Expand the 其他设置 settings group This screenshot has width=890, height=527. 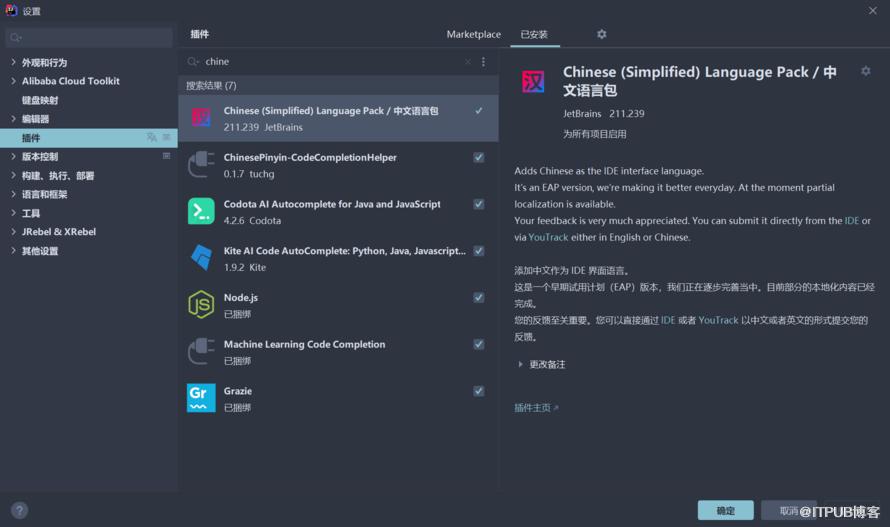13,250
